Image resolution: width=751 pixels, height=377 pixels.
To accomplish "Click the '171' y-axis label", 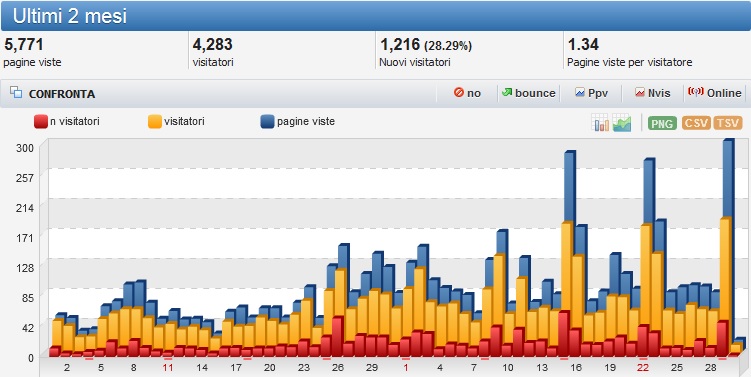I will coord(25,238).
